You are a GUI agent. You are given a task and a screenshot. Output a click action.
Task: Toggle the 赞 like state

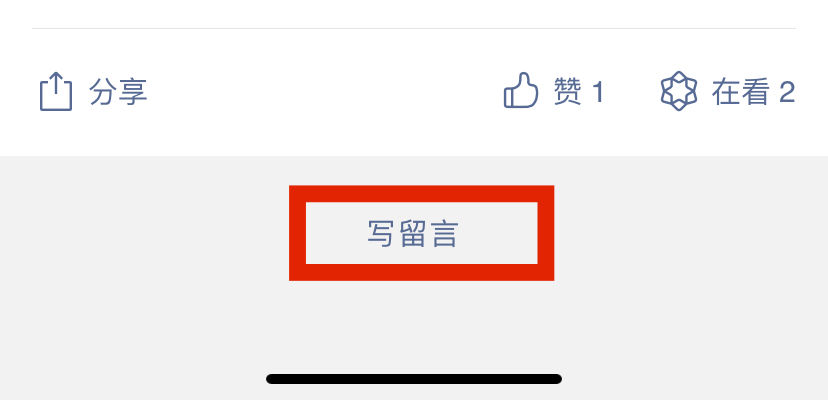tap(554, 91)
